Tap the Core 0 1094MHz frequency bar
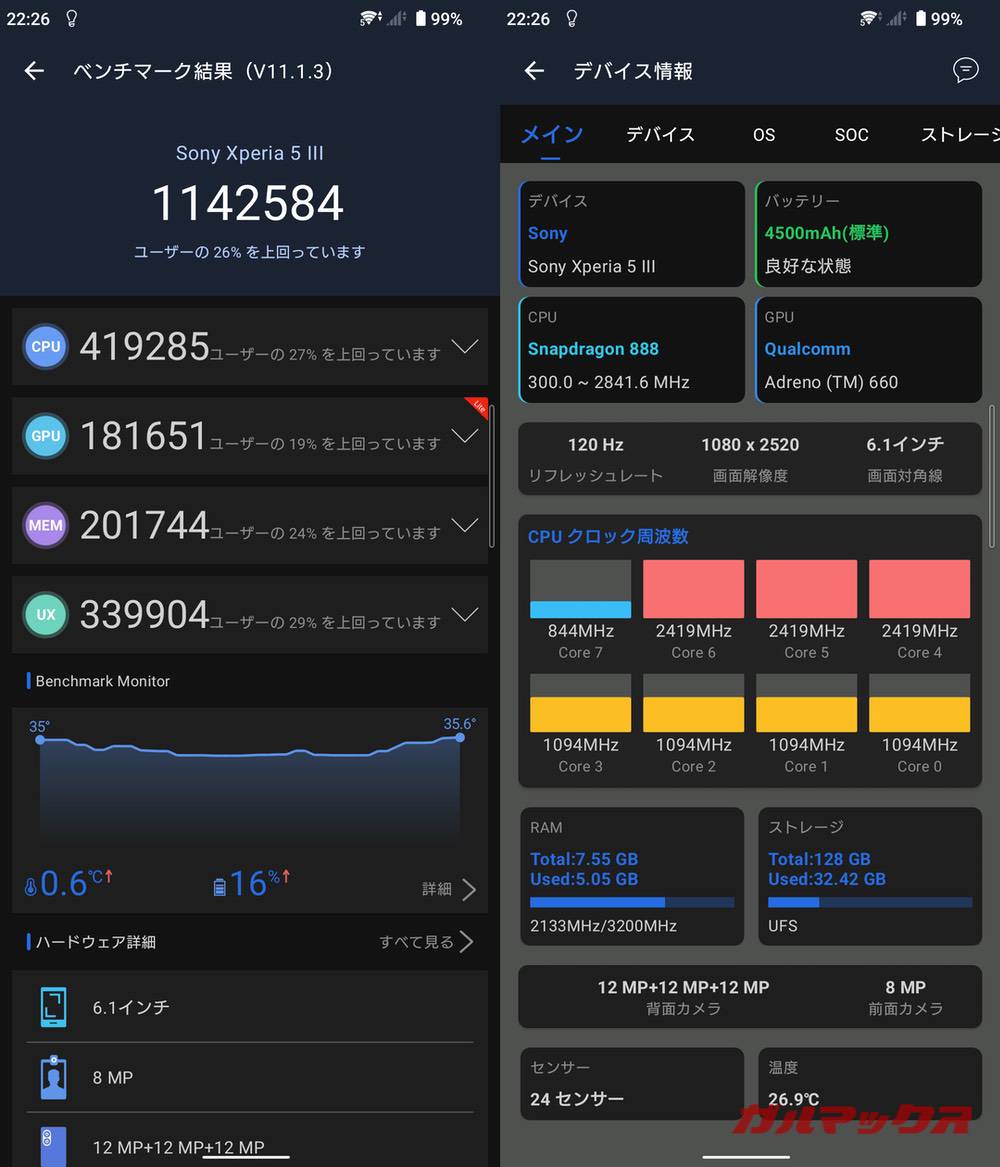The height and width of the screenshot is (1167, 1000). pos(920,703)
